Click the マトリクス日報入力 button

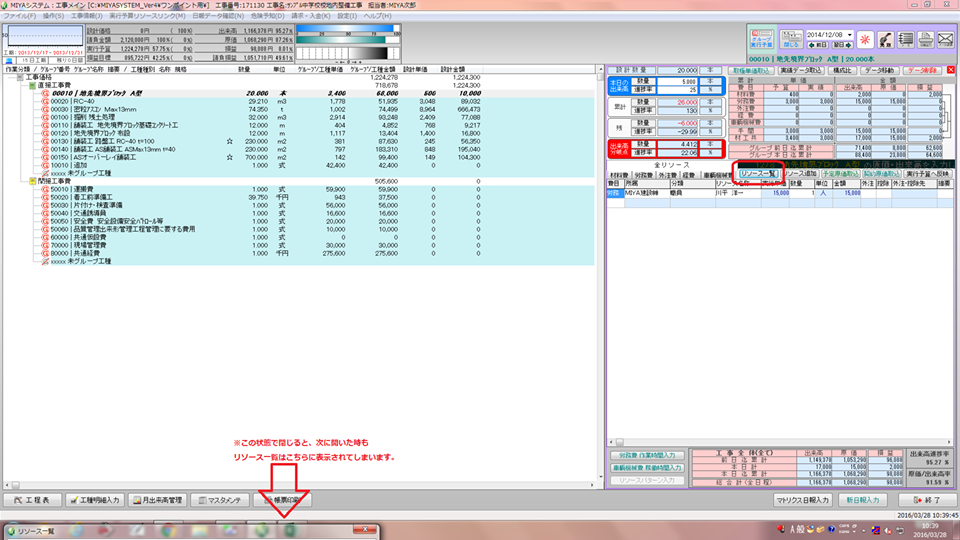pos(802,500)
